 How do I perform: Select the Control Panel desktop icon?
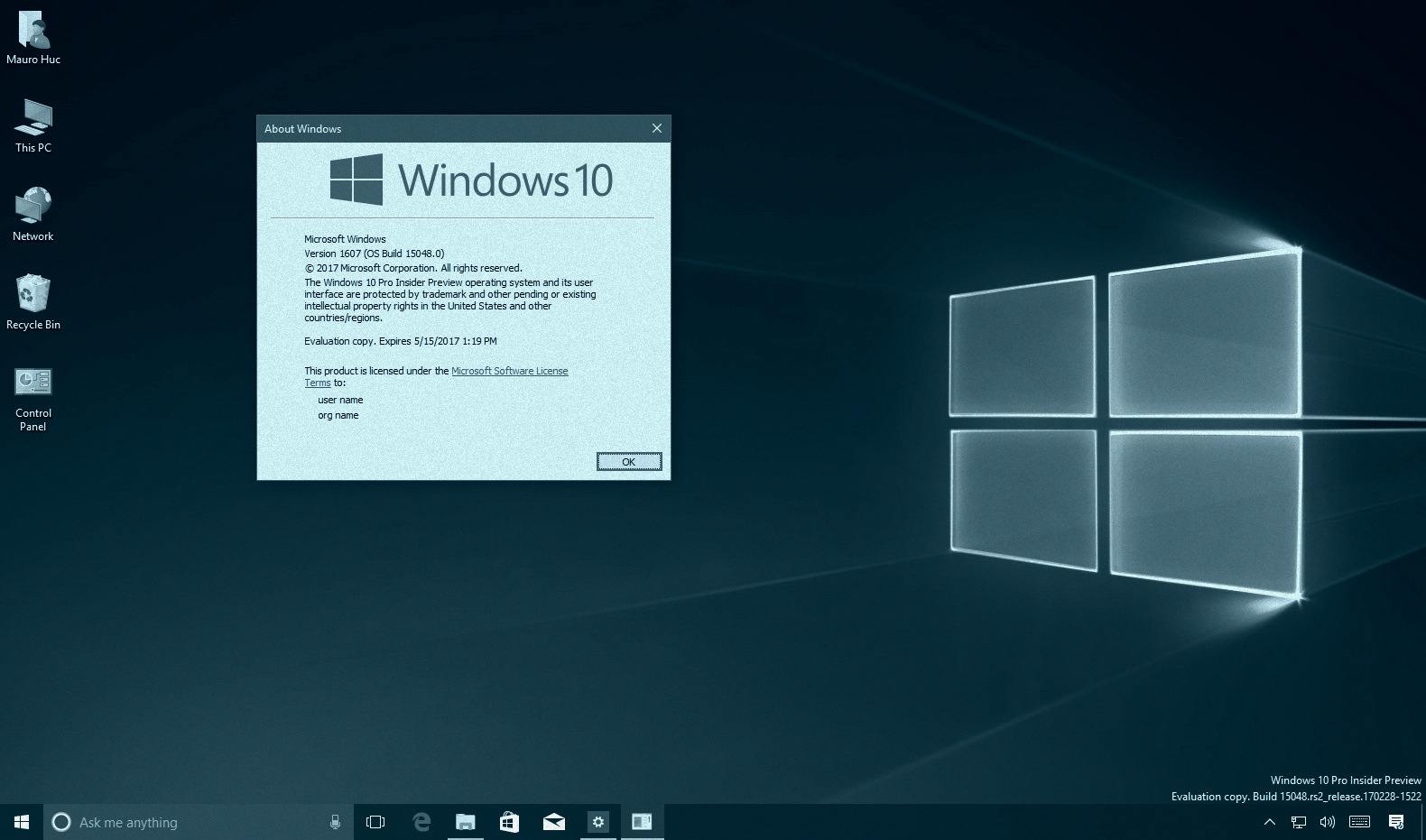pyautogui.click(x=33, y=399)
